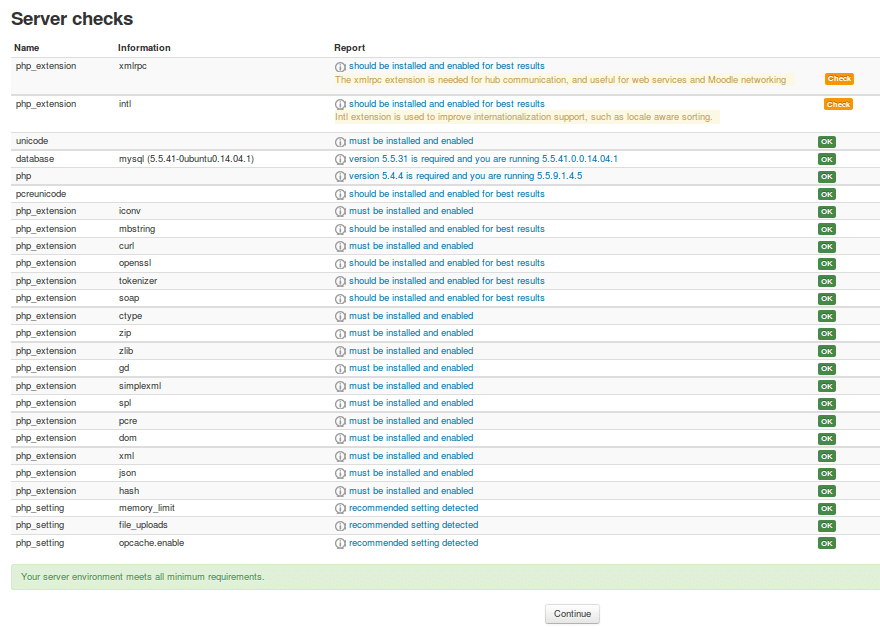Click the OK badge for file_uploads
This screenshot has width=880, height=640.
click(x=826, y=525)
